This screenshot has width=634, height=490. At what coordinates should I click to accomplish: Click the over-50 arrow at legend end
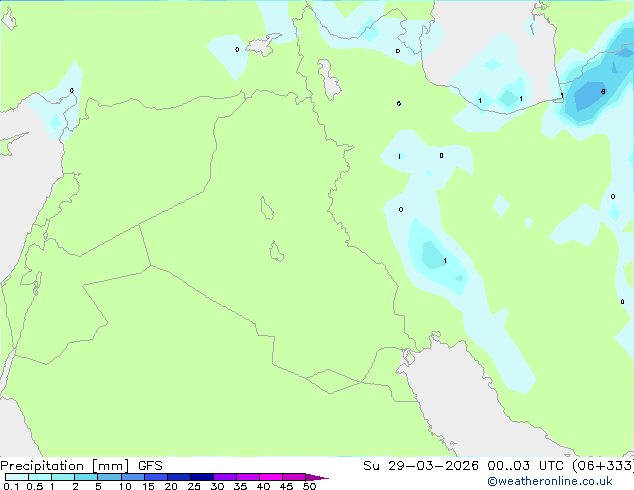coord(317,477)
